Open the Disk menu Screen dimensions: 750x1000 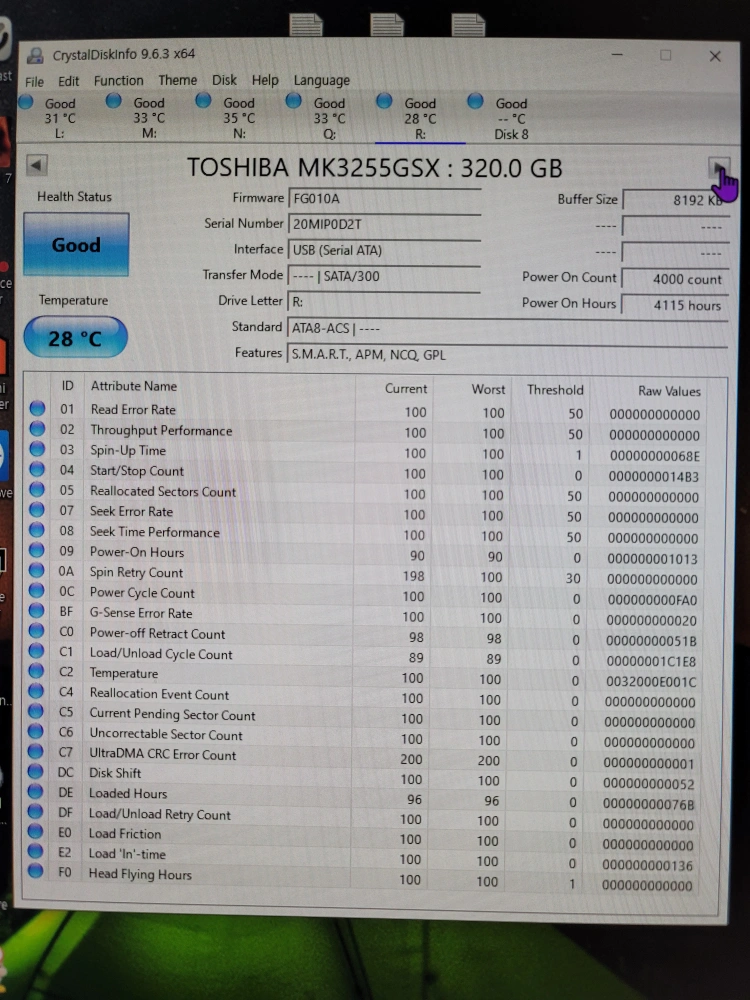pyautogui.click(x=224, y=80)
